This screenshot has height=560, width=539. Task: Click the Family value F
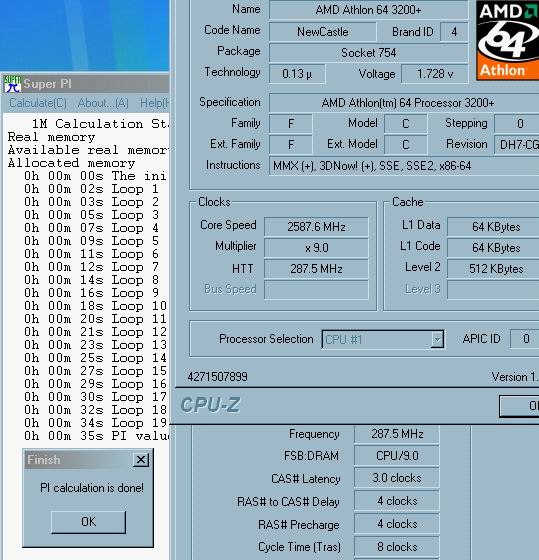point(291,124)
